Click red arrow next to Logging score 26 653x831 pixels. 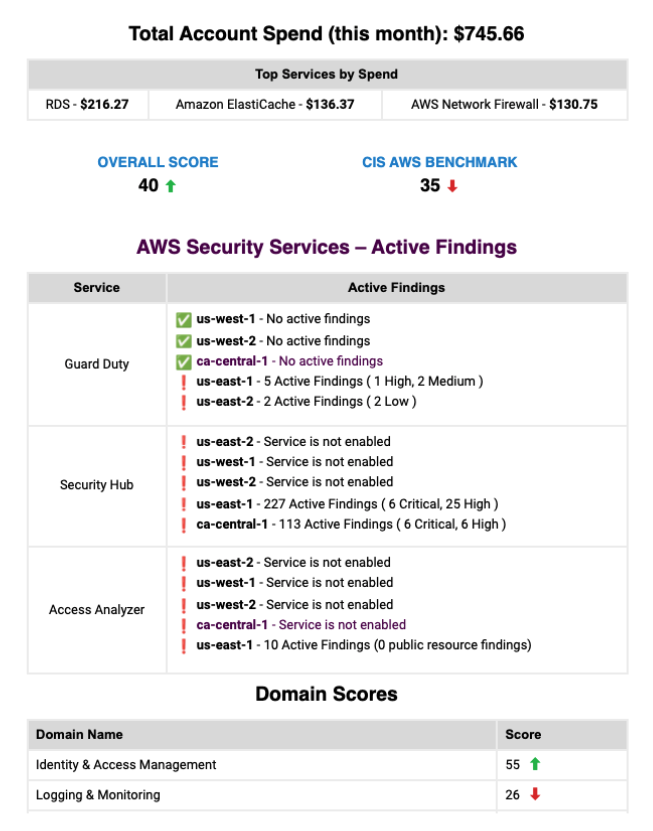pos(535,795)
